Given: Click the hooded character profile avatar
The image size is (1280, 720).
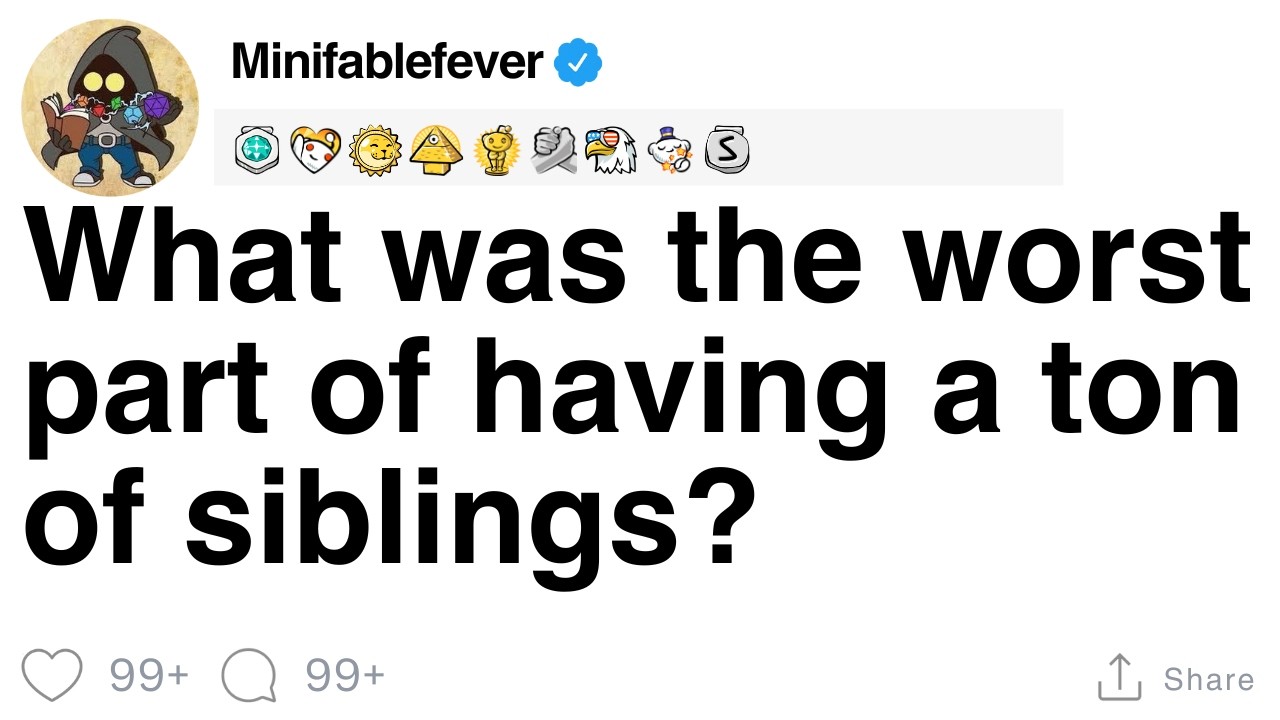Looking at the screenshot, I should pyautogui.click(x=109, y=106).
